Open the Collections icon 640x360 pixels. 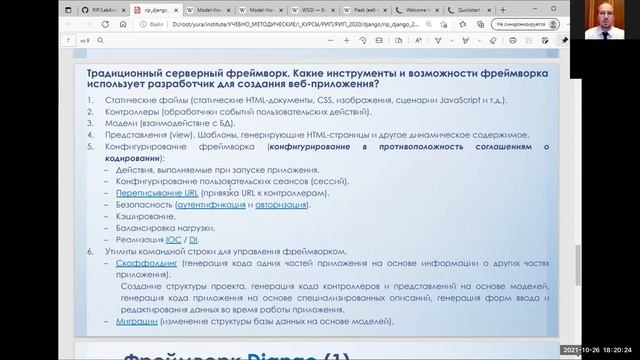(x=480, y=24)
